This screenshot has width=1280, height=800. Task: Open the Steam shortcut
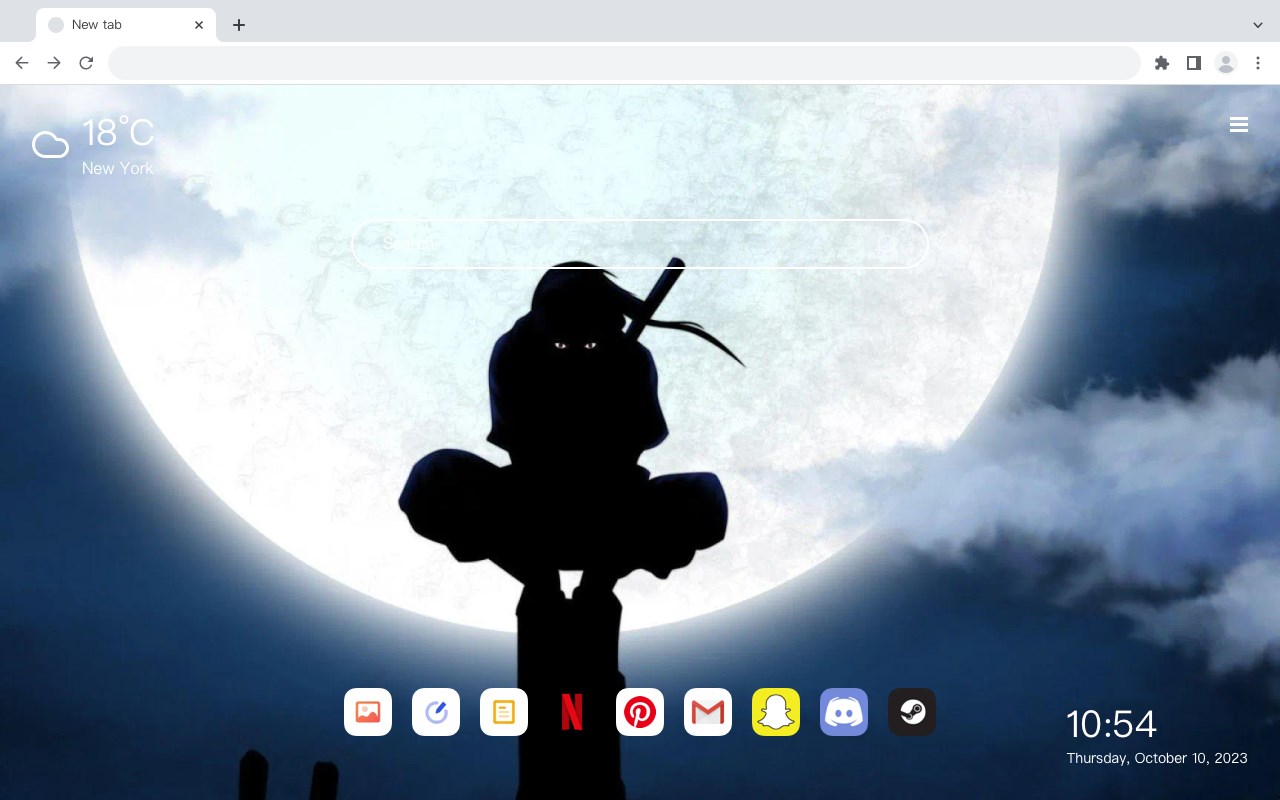pyautogui.click(x=912, y=712)
